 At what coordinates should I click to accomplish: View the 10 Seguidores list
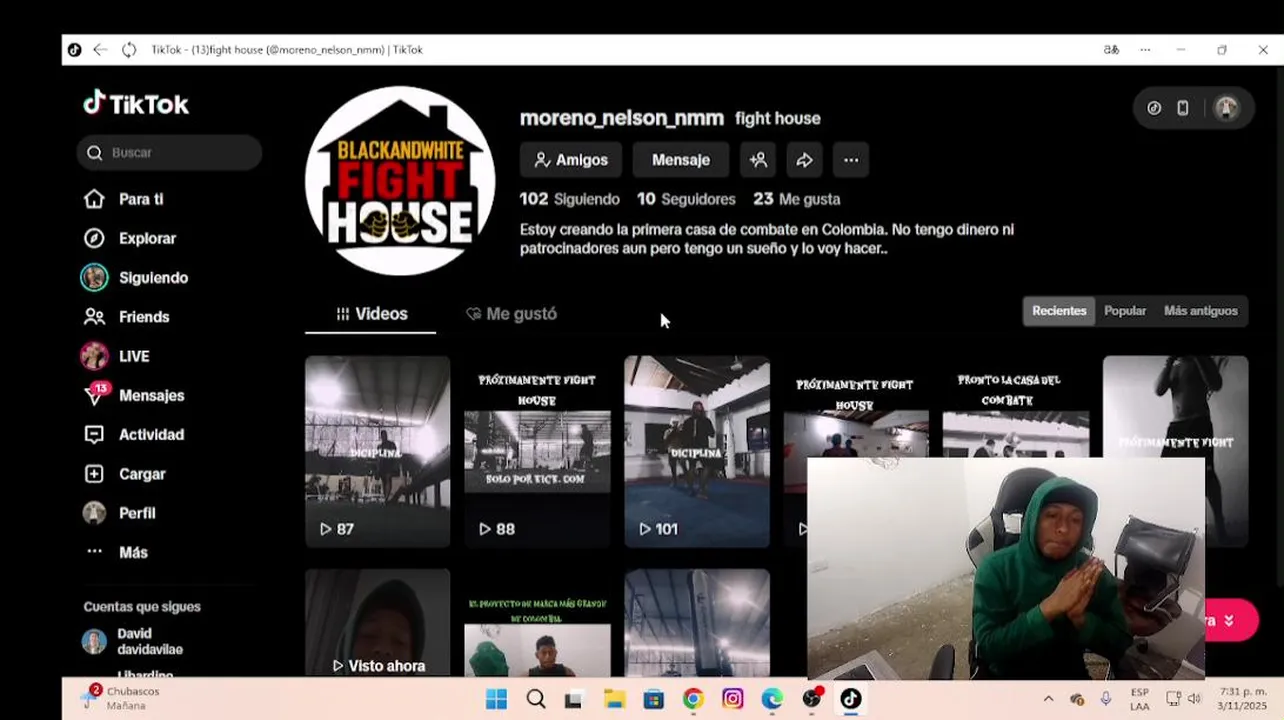pyautogui.click(x=686, y=199)
